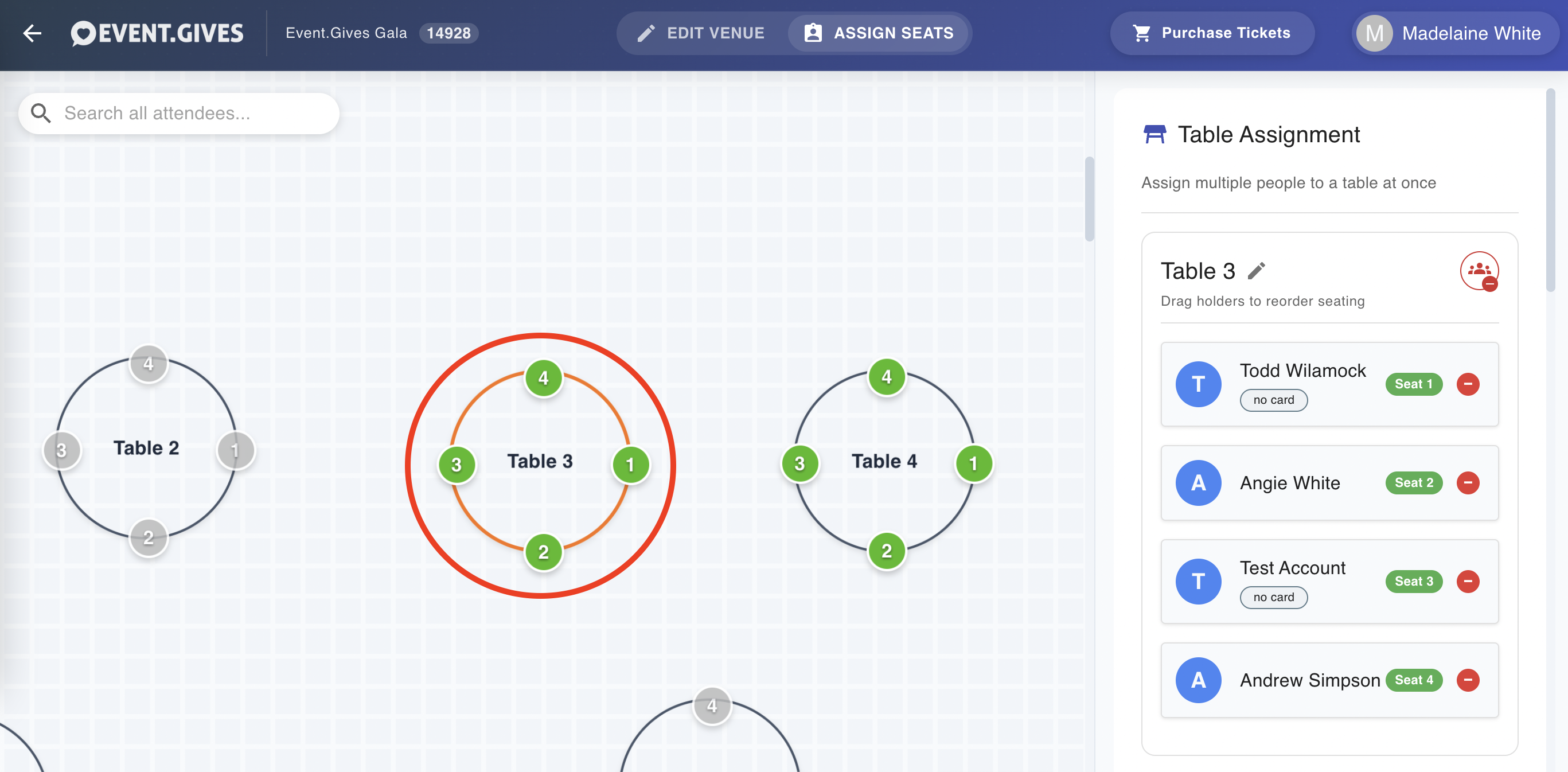Remove Test Account from its seat
Image resolution: width=1568 pixels, height=772 pixels.
click(1468, 582)
